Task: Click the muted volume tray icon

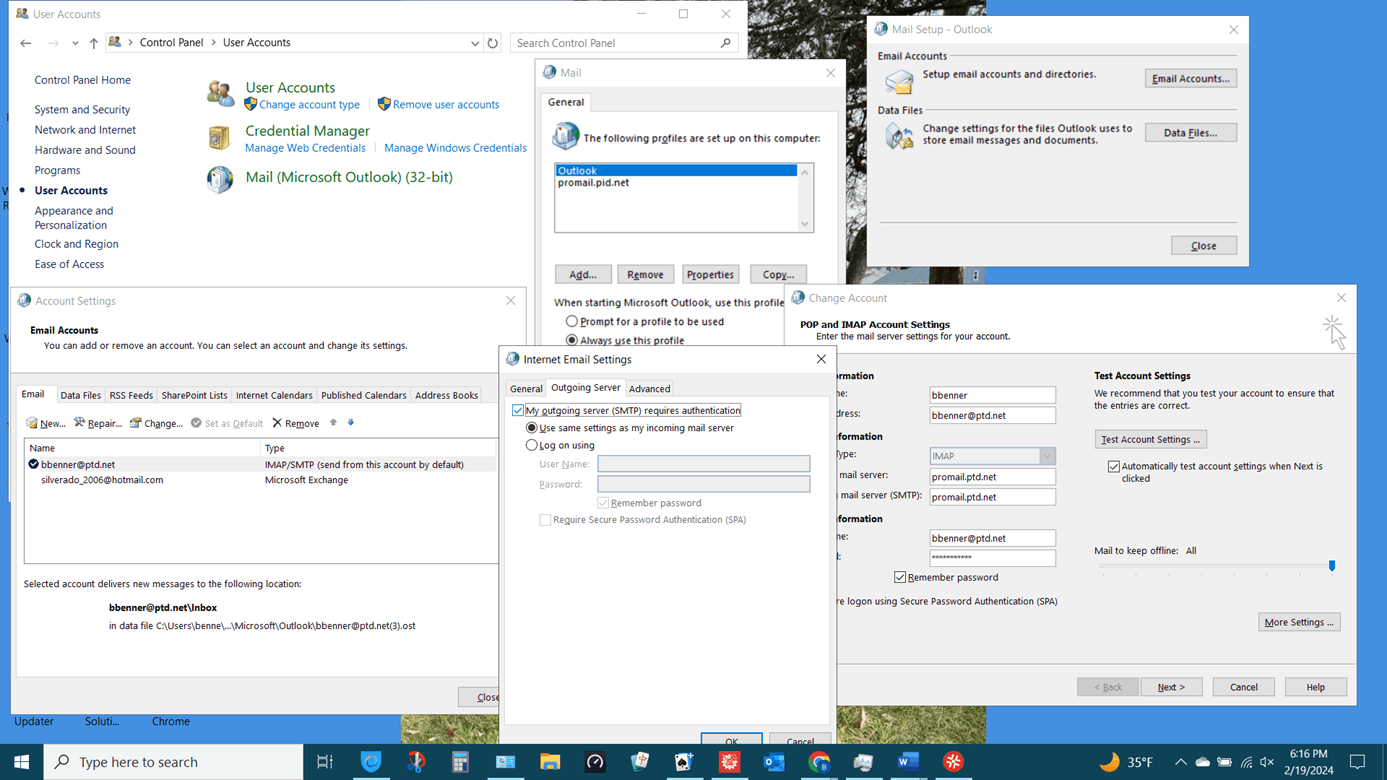Action: (x=1267, y=762)
